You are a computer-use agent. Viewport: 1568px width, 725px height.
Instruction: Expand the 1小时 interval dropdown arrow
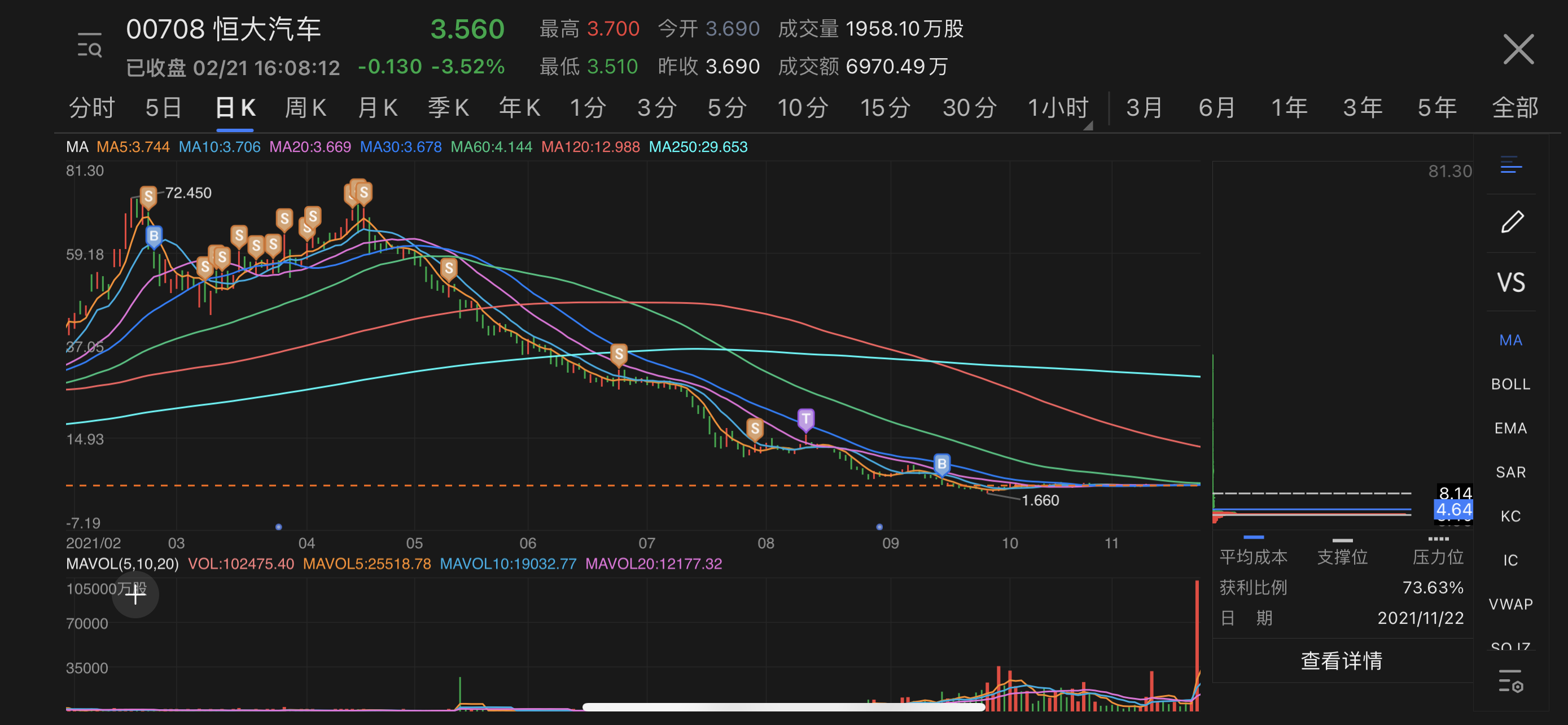tap(1088, 125)
